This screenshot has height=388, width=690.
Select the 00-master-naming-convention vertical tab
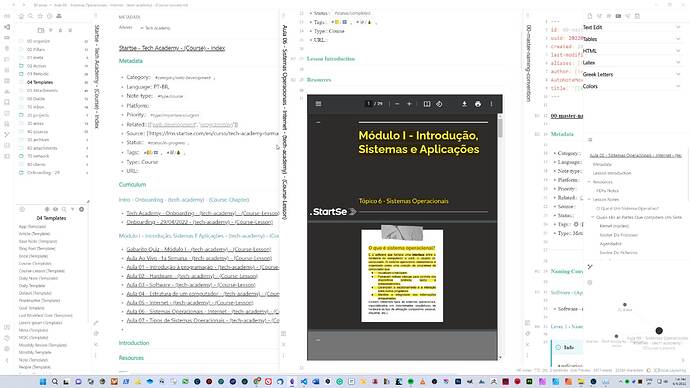click(529, 63)
